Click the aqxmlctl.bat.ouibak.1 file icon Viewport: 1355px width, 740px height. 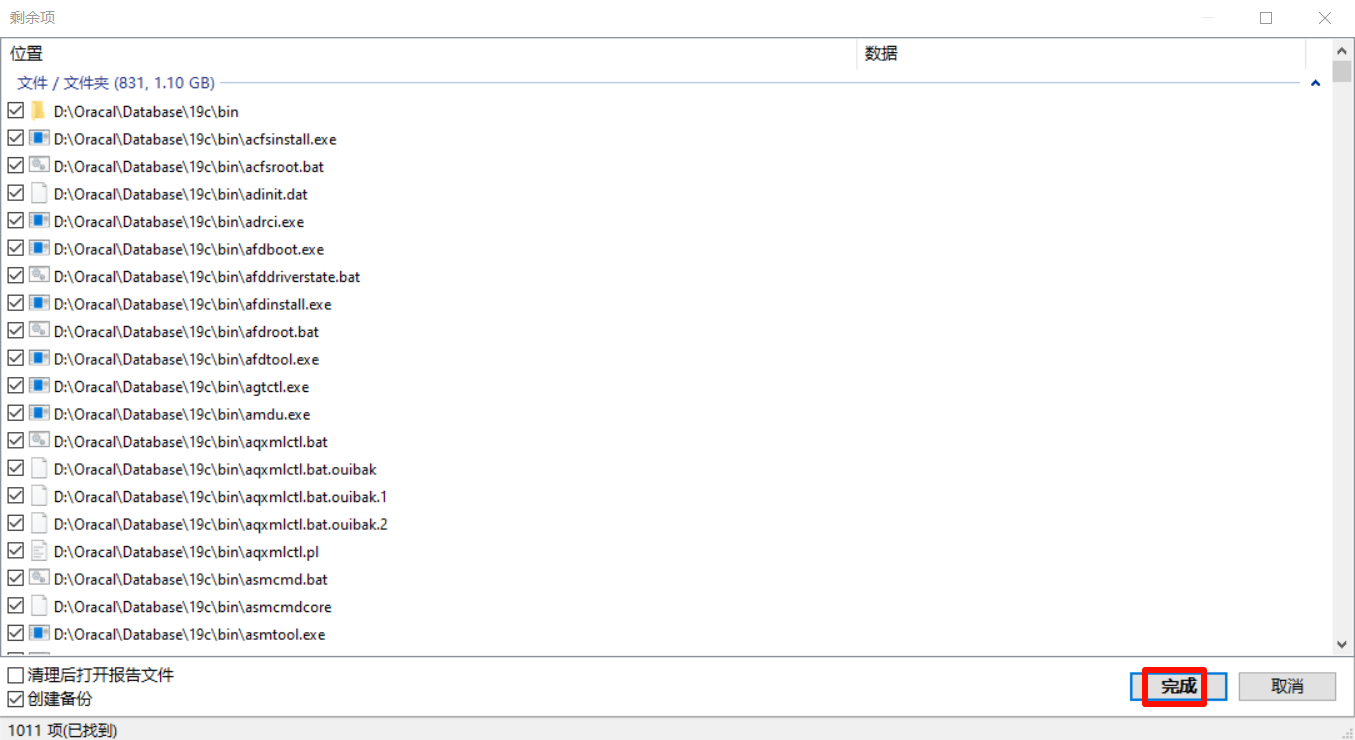[x=39, y=496]
